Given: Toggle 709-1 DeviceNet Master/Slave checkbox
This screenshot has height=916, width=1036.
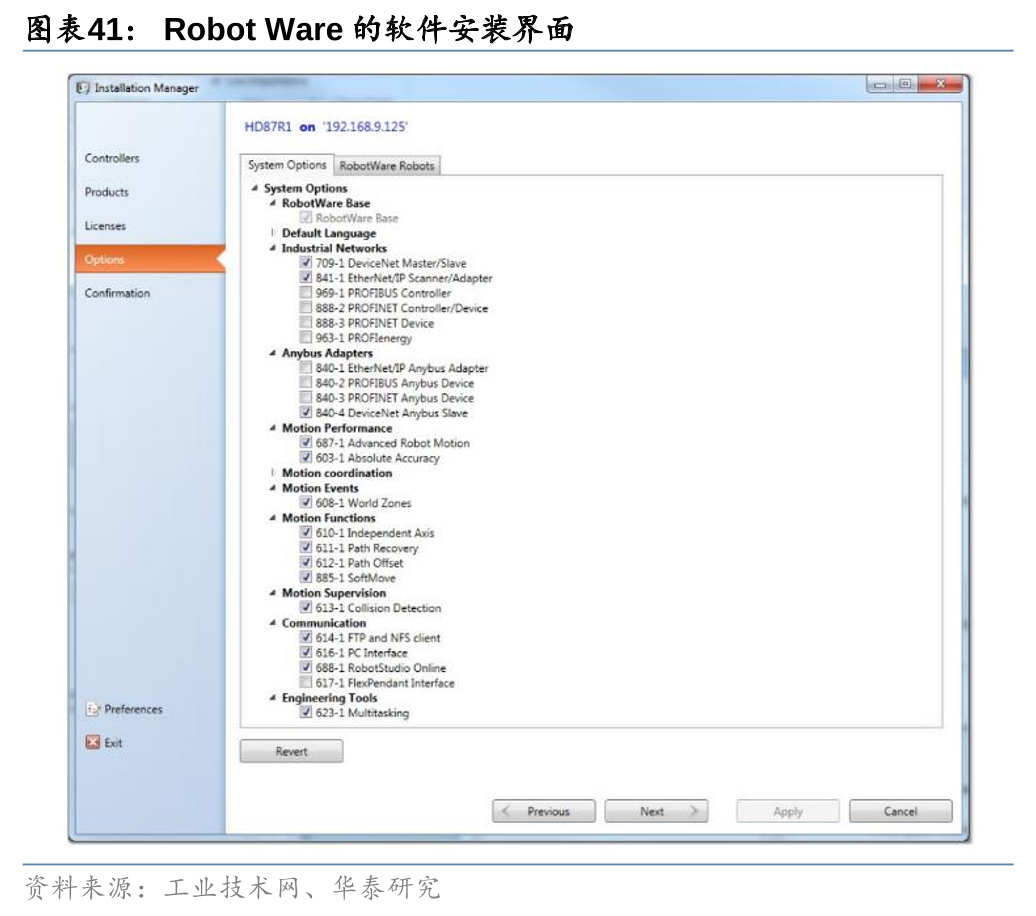Looking at the screenshot, I should [x=305, y=262].
